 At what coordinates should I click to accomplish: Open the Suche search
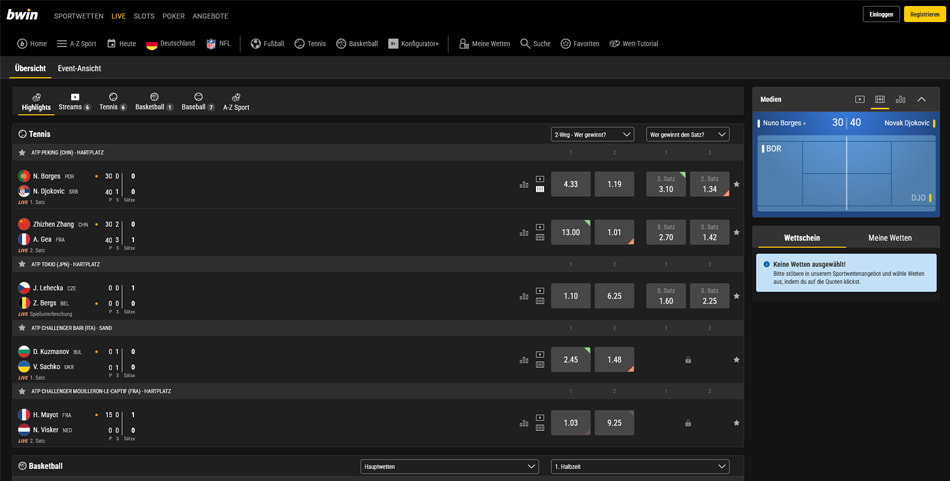pos(535,44)
